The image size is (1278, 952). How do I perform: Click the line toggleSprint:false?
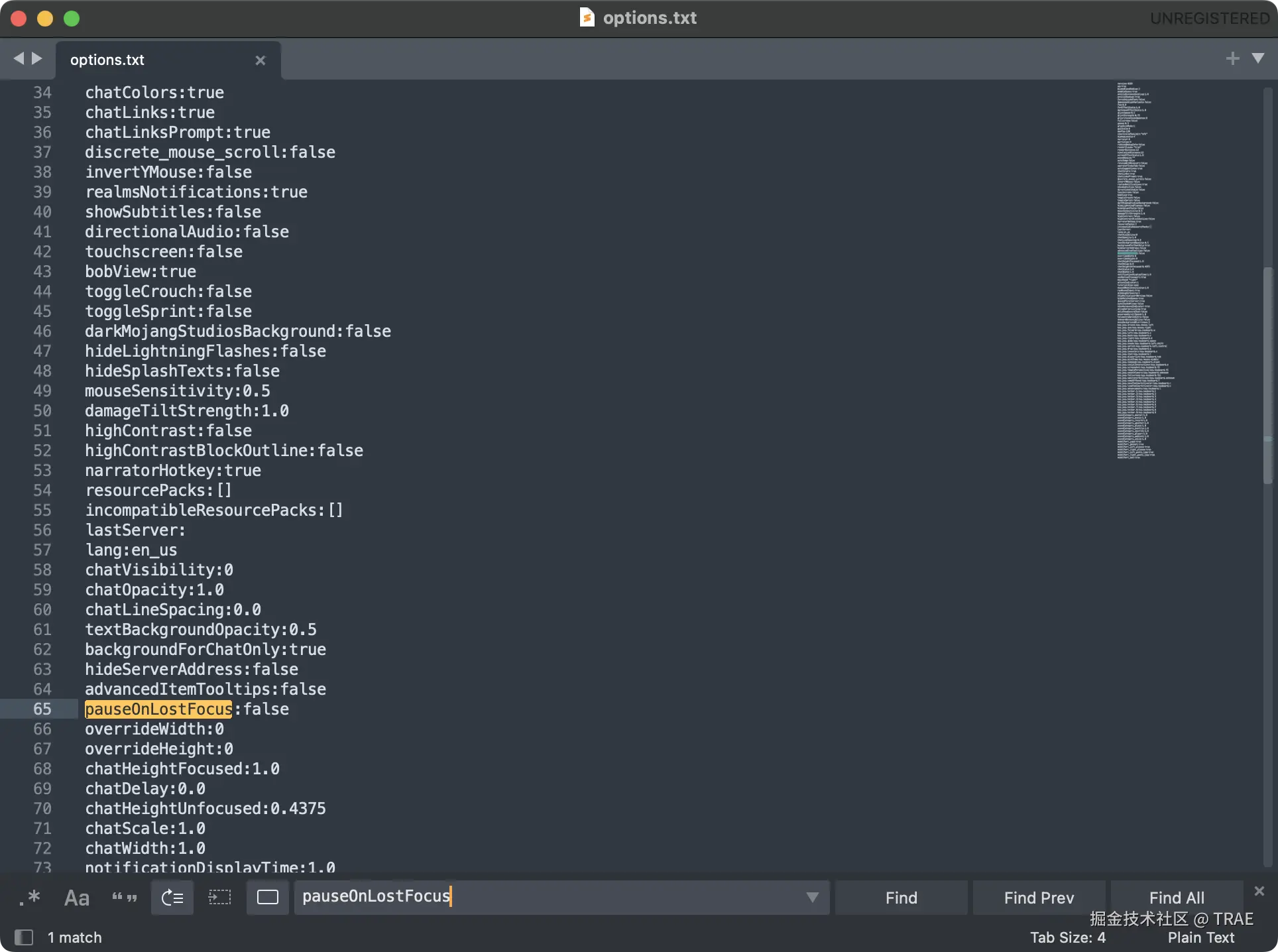tap(168, 311)
